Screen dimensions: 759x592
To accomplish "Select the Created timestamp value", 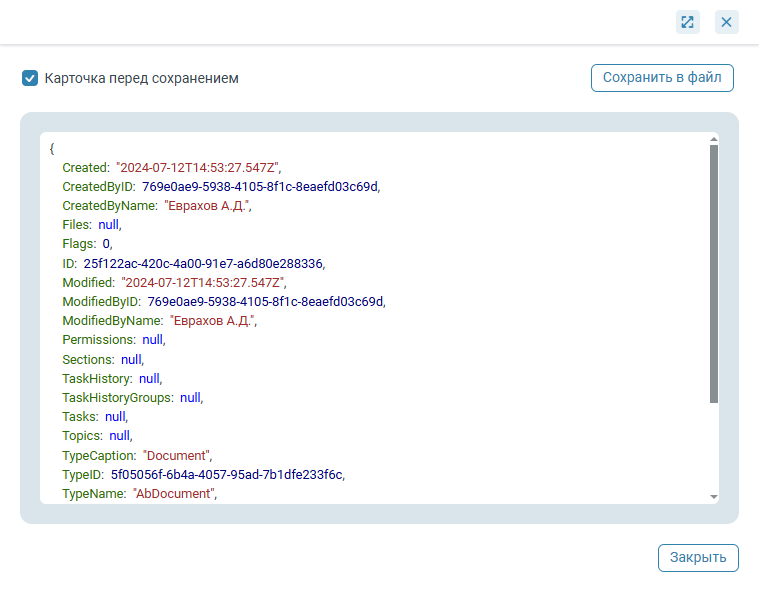I will click(x=198, y=168).
